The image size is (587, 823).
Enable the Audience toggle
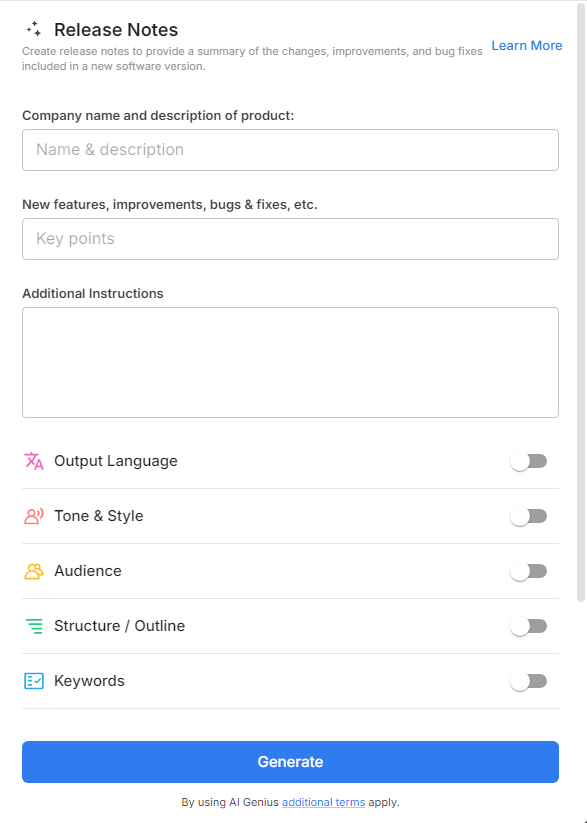click(528, 571)
